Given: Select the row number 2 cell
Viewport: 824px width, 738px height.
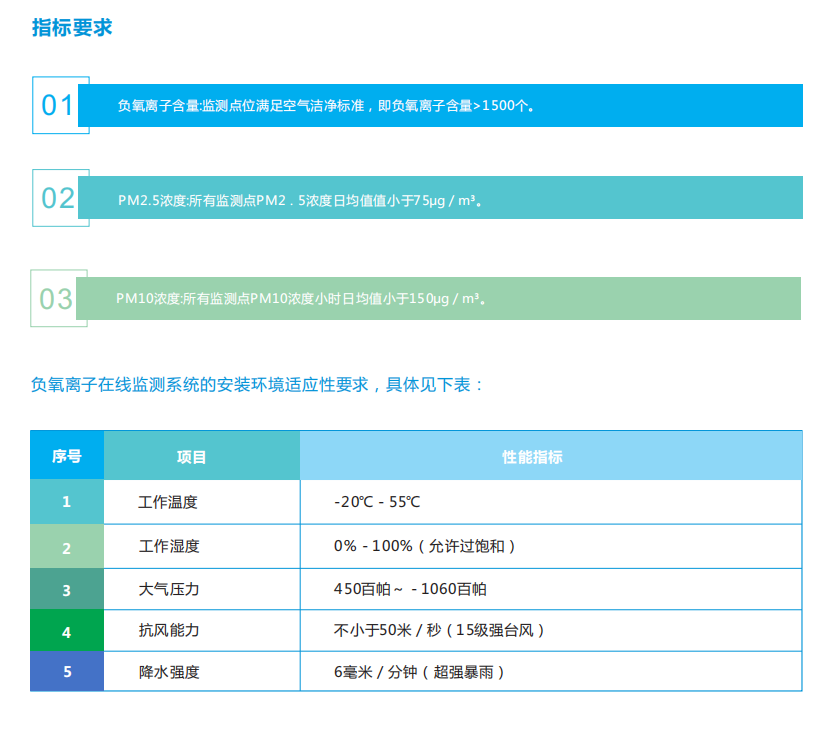Looking at the screenshot, I should (66, 545).
